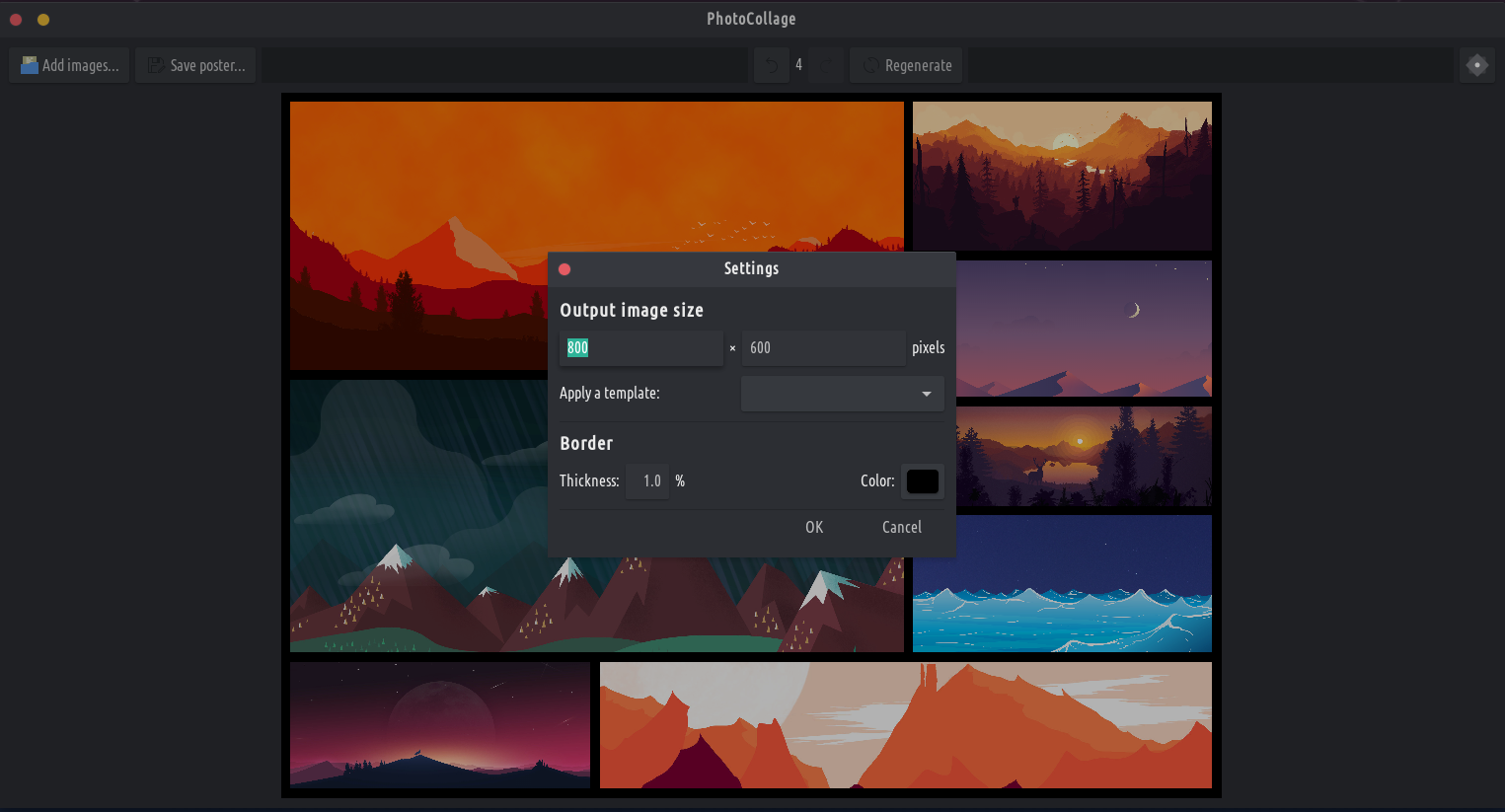
Task: Select the output width field showing 800
Action: click(x=641, y=347)
